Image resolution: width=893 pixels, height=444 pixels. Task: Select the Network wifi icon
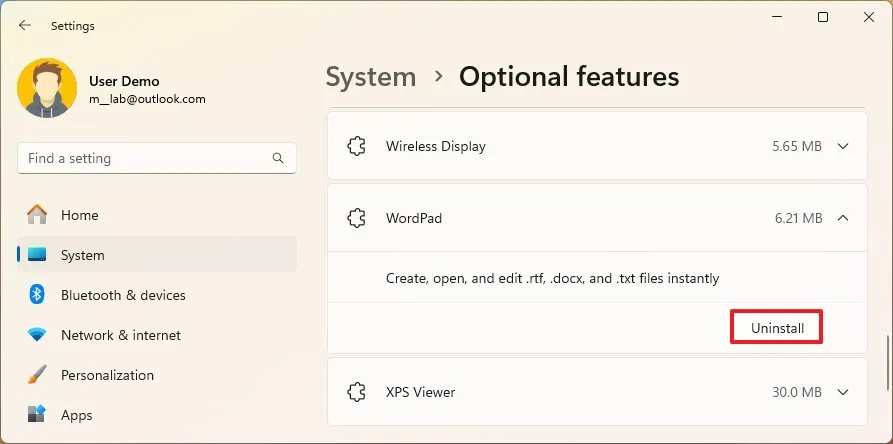pos(37,335)
